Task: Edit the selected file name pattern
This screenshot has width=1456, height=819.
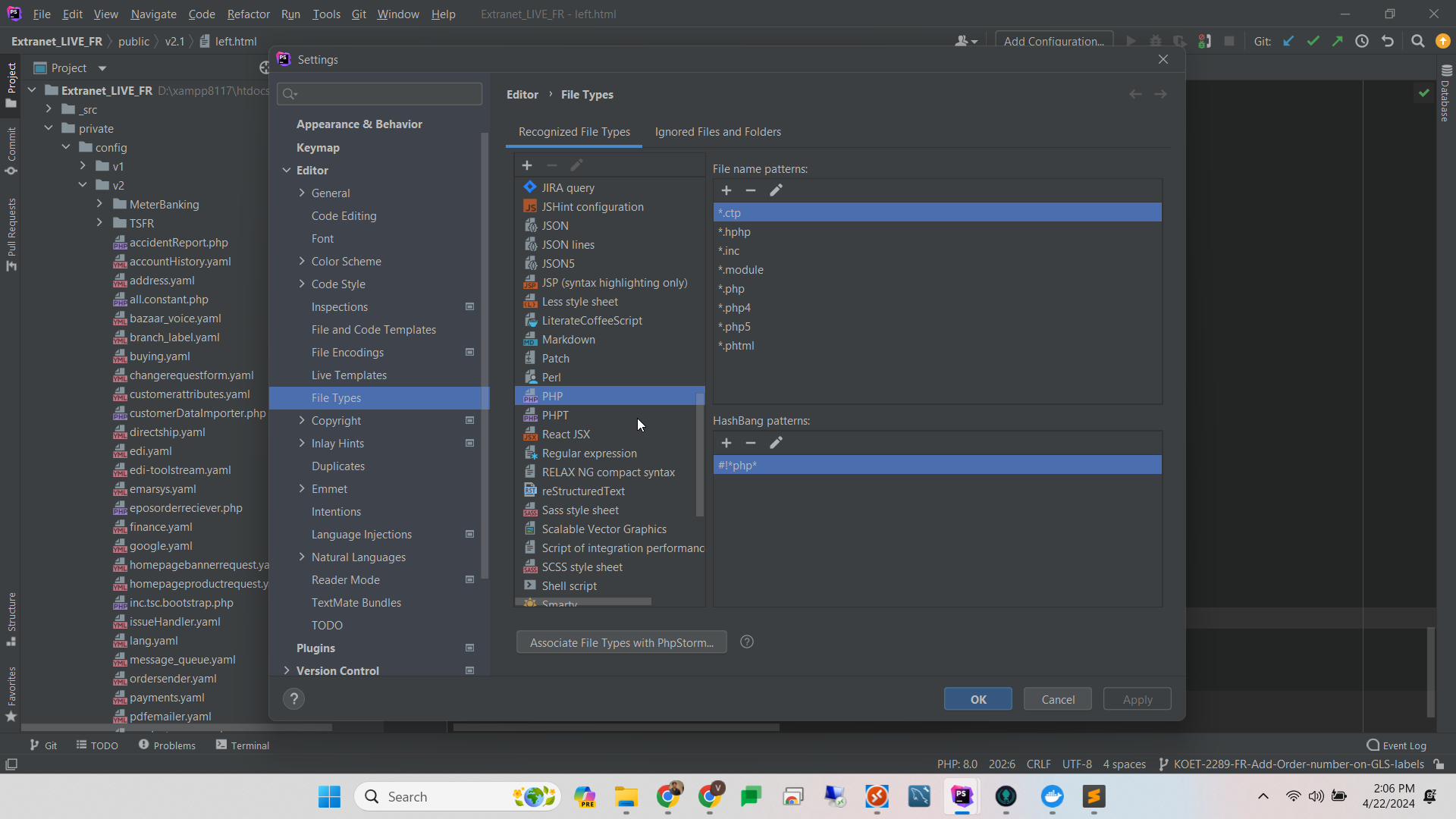Action: [775, 190]
